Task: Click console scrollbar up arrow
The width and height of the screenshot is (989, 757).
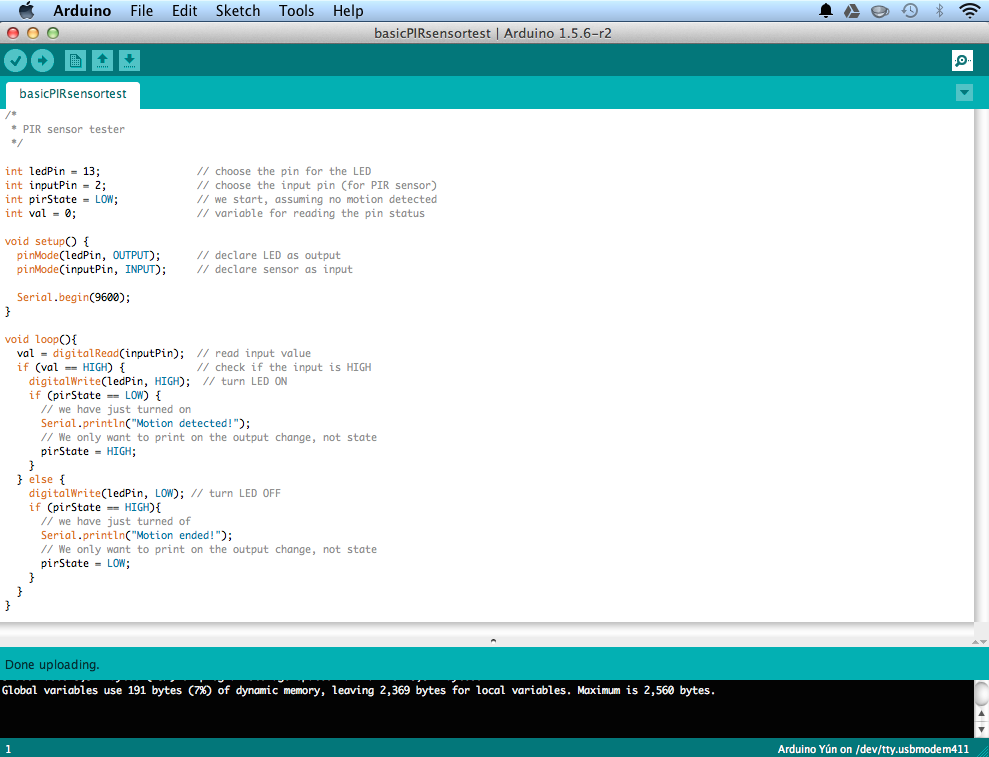Action: (x=981, y=713)
